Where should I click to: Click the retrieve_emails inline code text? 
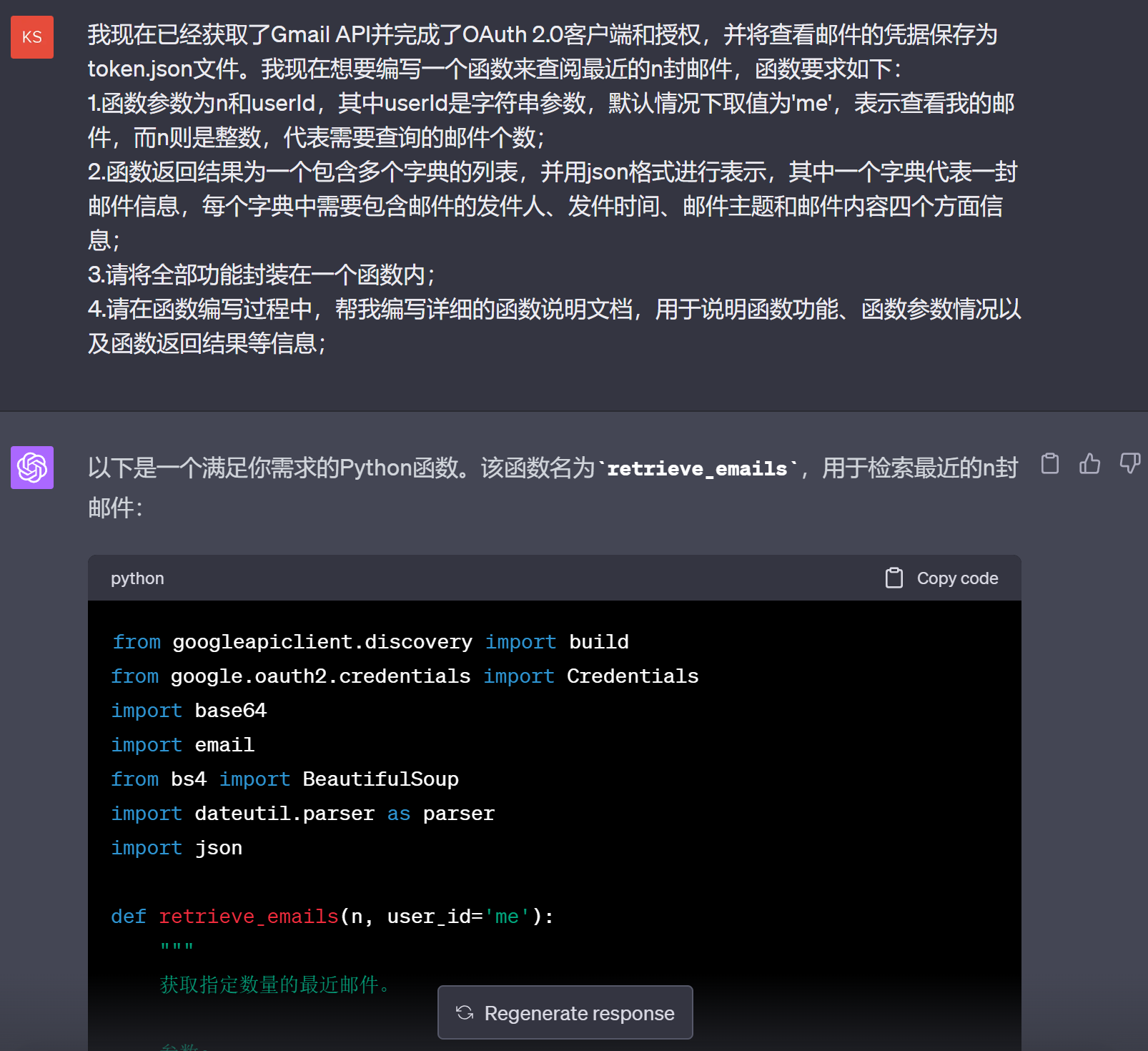pyautogui.click(x=697, y=469)
